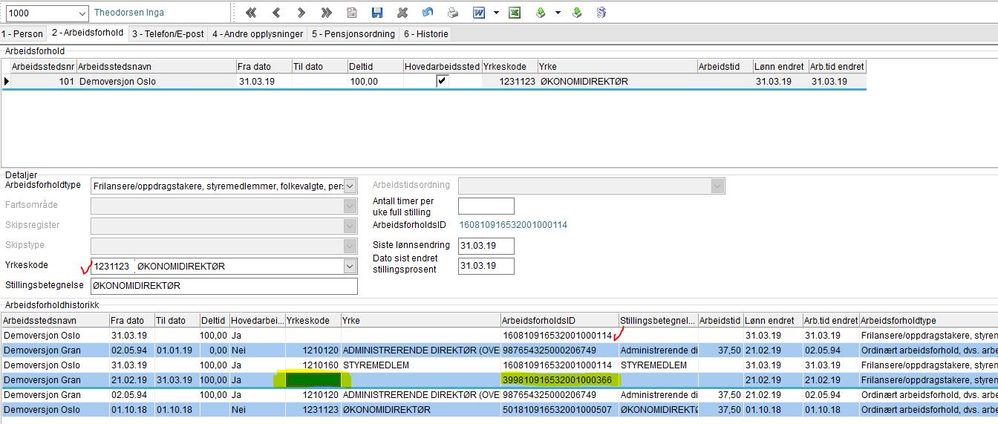This screenshot has height=424, width=998.
Task: Jump to the last record
Action: click(326, 13)
